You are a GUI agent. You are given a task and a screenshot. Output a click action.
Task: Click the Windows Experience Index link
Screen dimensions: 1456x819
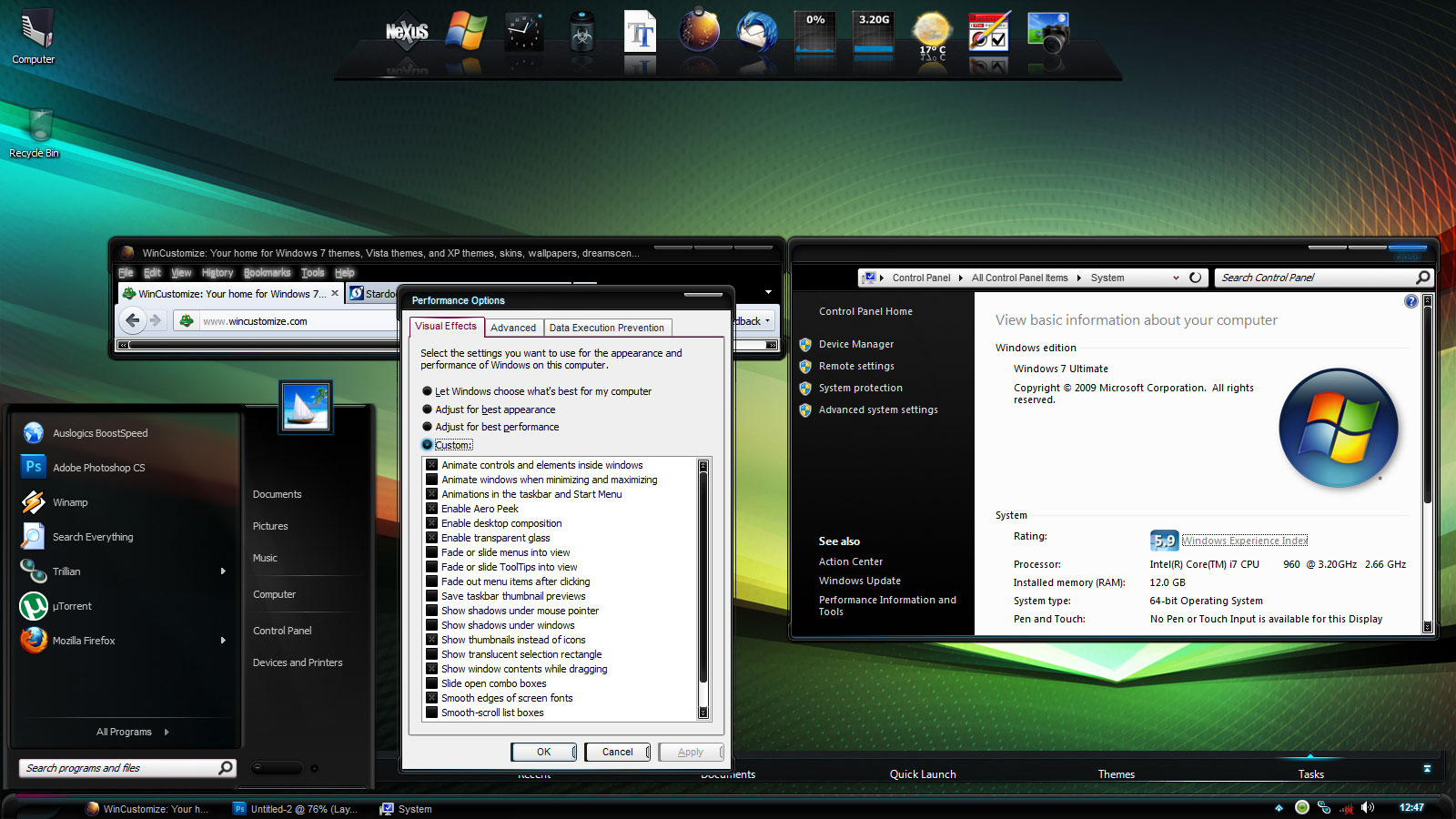click(1243, 540)
